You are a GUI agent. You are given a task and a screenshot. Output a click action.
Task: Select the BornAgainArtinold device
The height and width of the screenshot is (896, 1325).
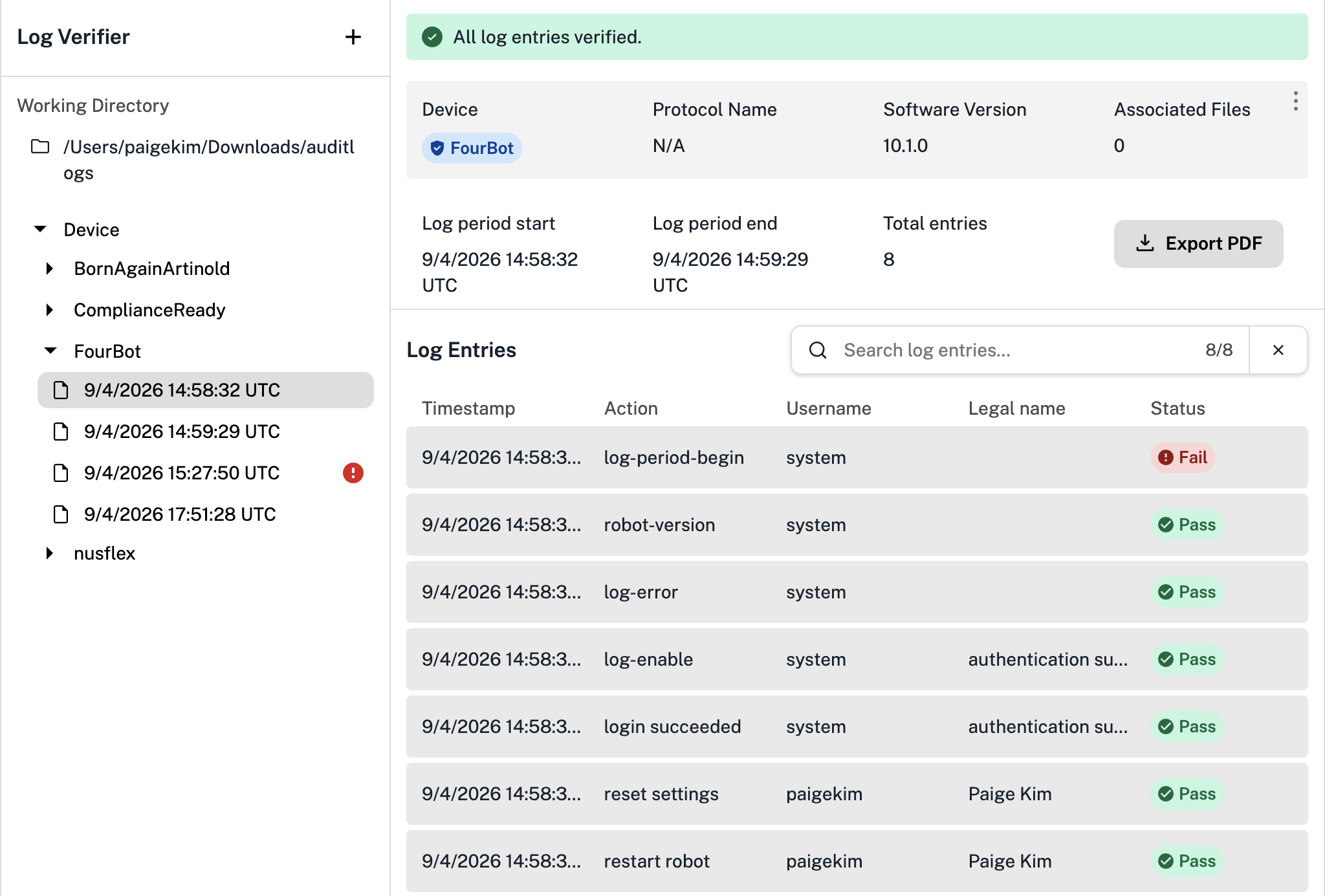(152, 268)
